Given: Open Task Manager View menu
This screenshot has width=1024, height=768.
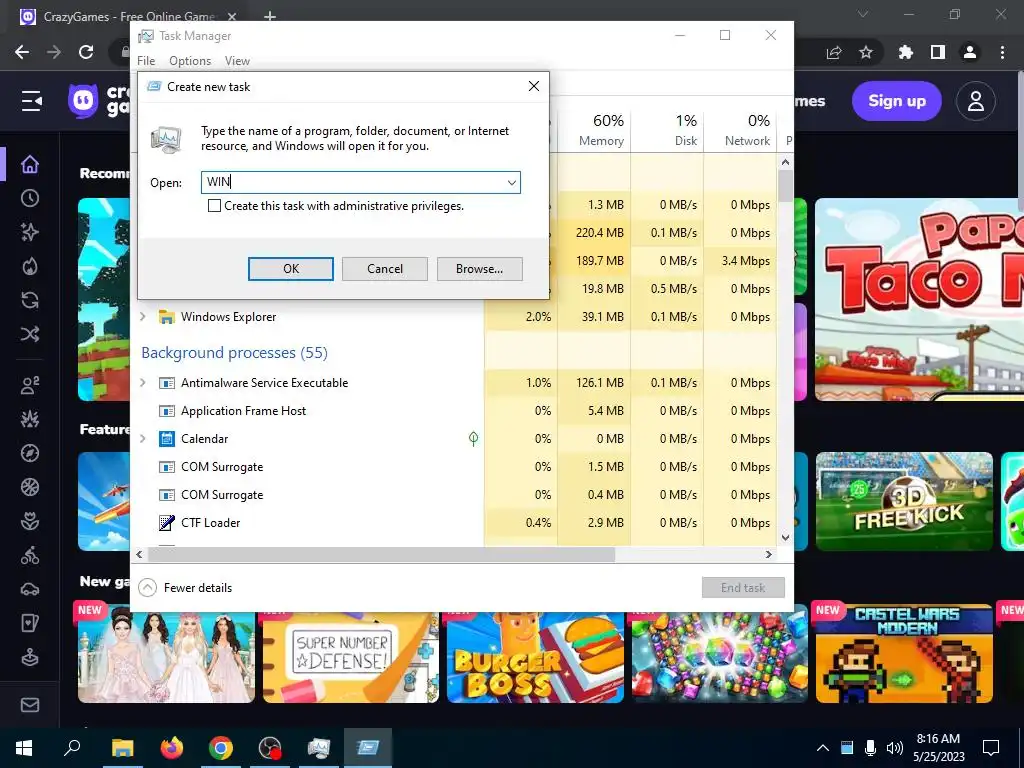Looking at the screenshot, I should tap(237, 61).
